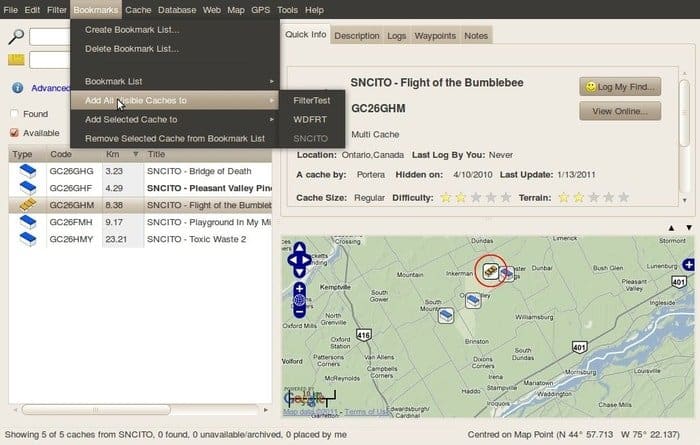Click the magnifying glass search icon
This screenshot has height=445, width=700.
[x=16, y=37]
